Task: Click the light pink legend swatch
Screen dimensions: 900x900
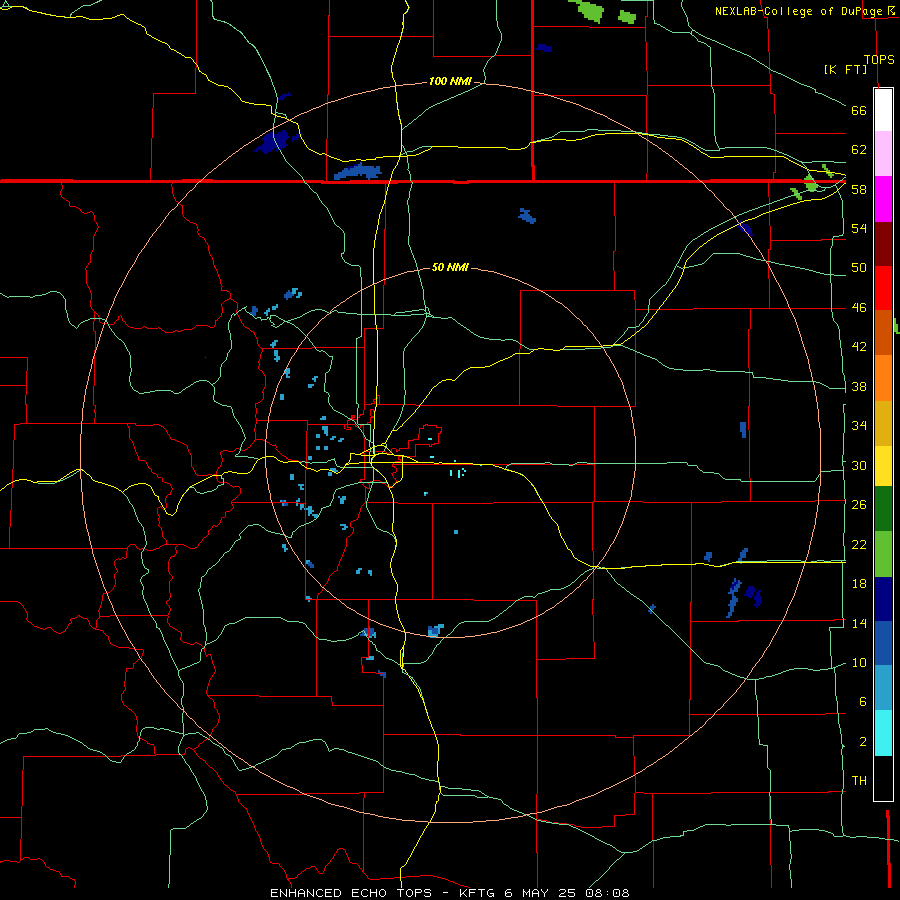Action: (x=883, y=154)
